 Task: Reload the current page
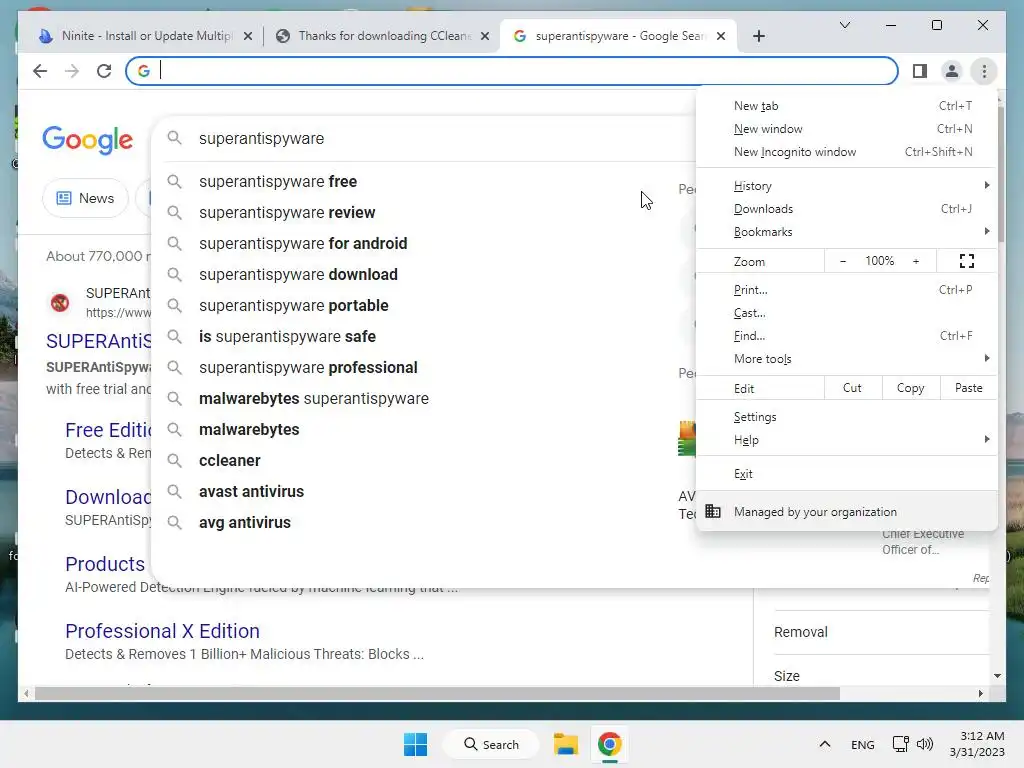click(x=104, y=71)
